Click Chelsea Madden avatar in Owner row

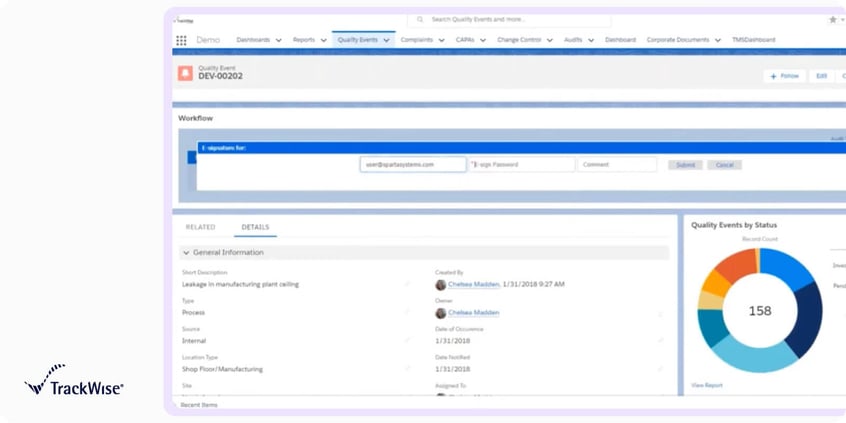pyautogui.click(x=441, y=313)
